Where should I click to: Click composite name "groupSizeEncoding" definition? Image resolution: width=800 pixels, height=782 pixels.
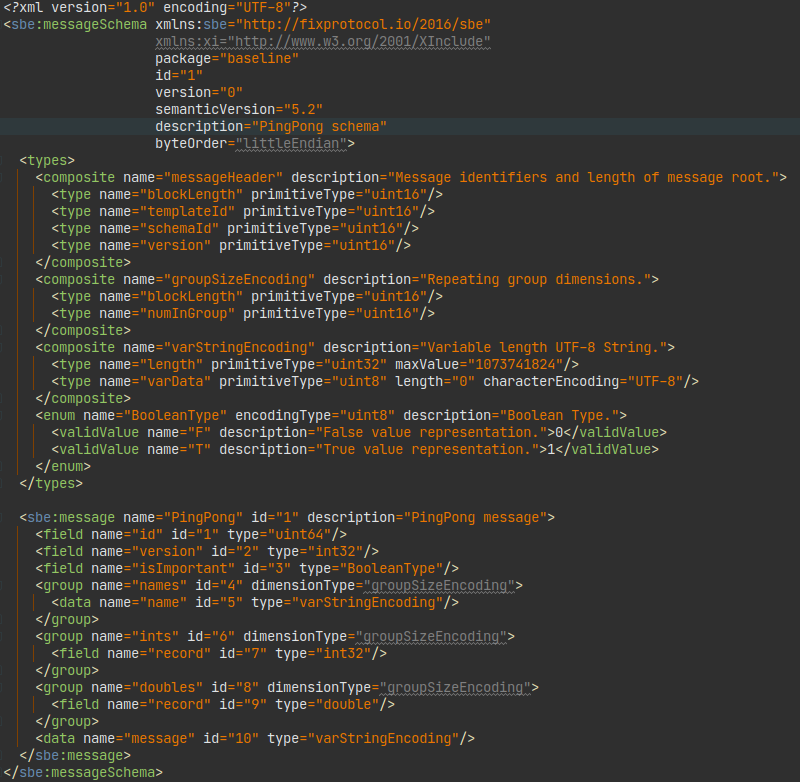[239, 280]
